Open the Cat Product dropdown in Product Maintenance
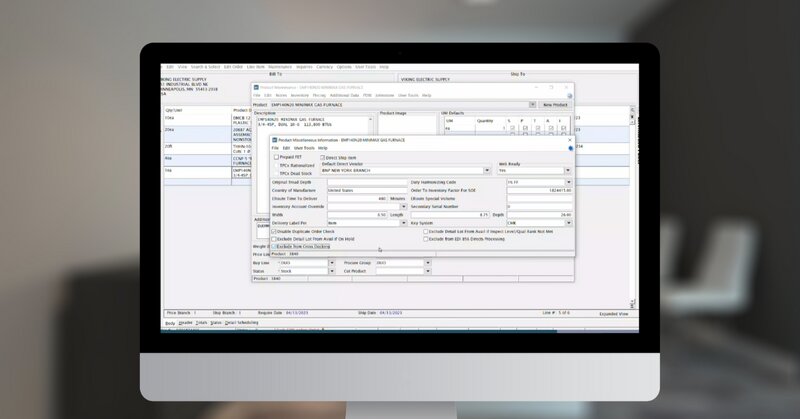Screen dimensions: 800x419 tap(428, 271)
